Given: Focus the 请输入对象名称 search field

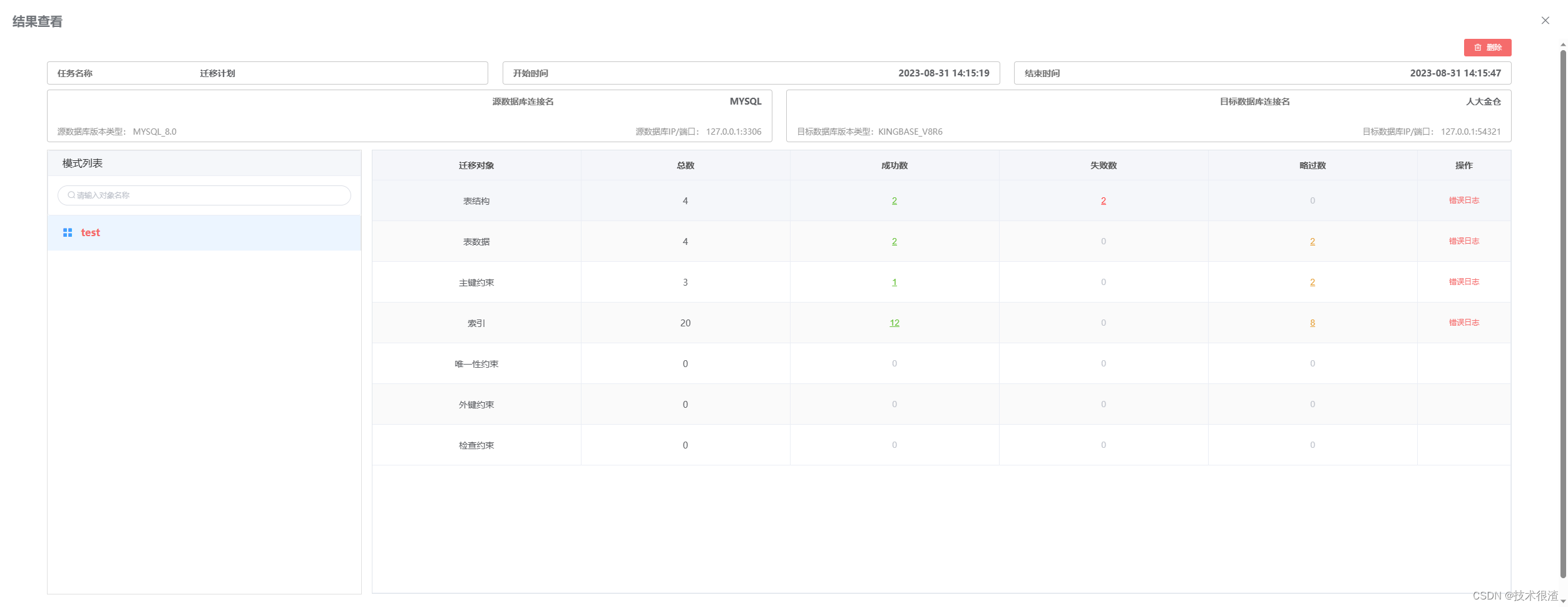Looking at the screenshot, I should coord(204,195).
